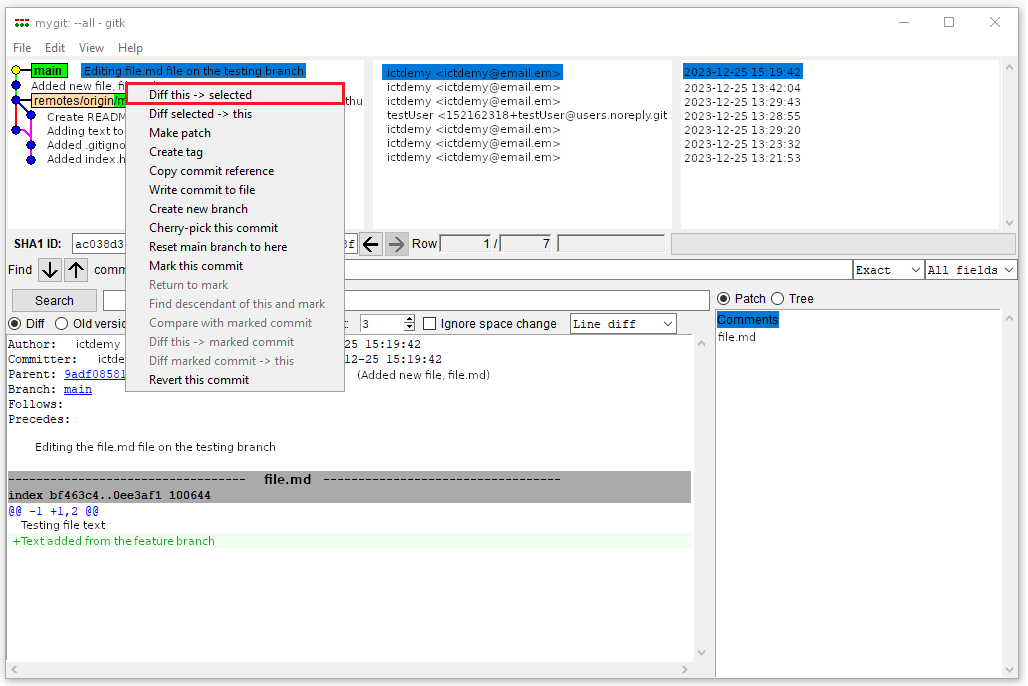Click the Find next down arrow button
1028x686 pixels.
click(50, 270)
